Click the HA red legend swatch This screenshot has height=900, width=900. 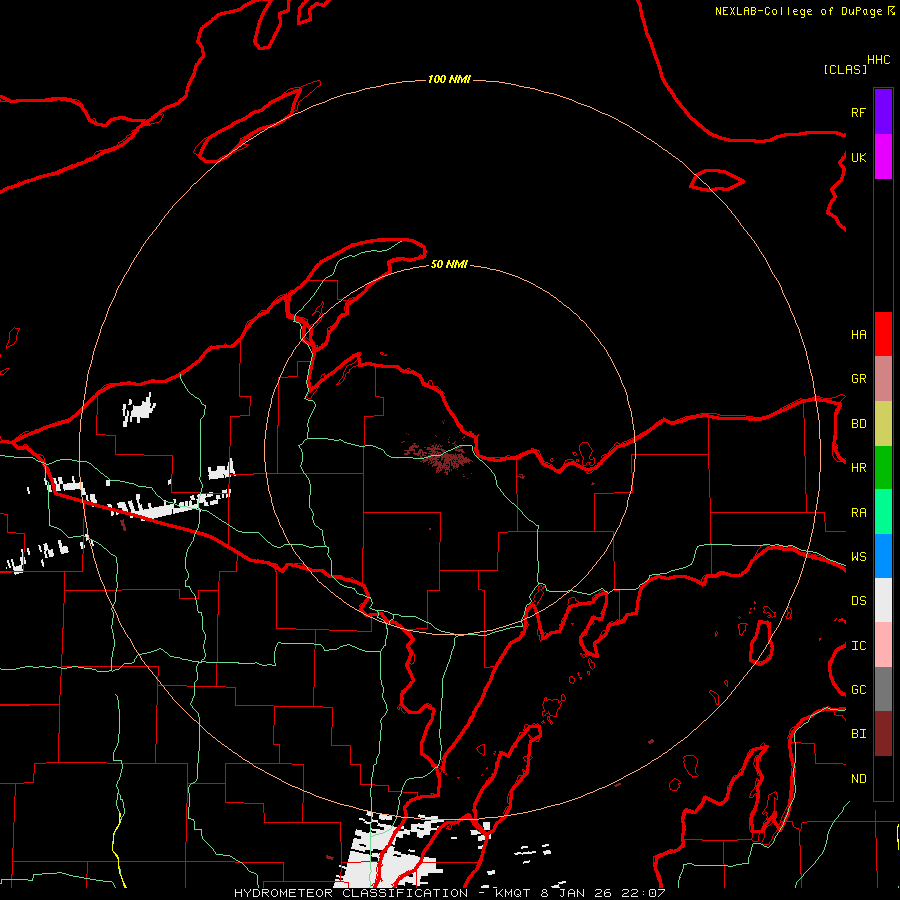point(883,334)
